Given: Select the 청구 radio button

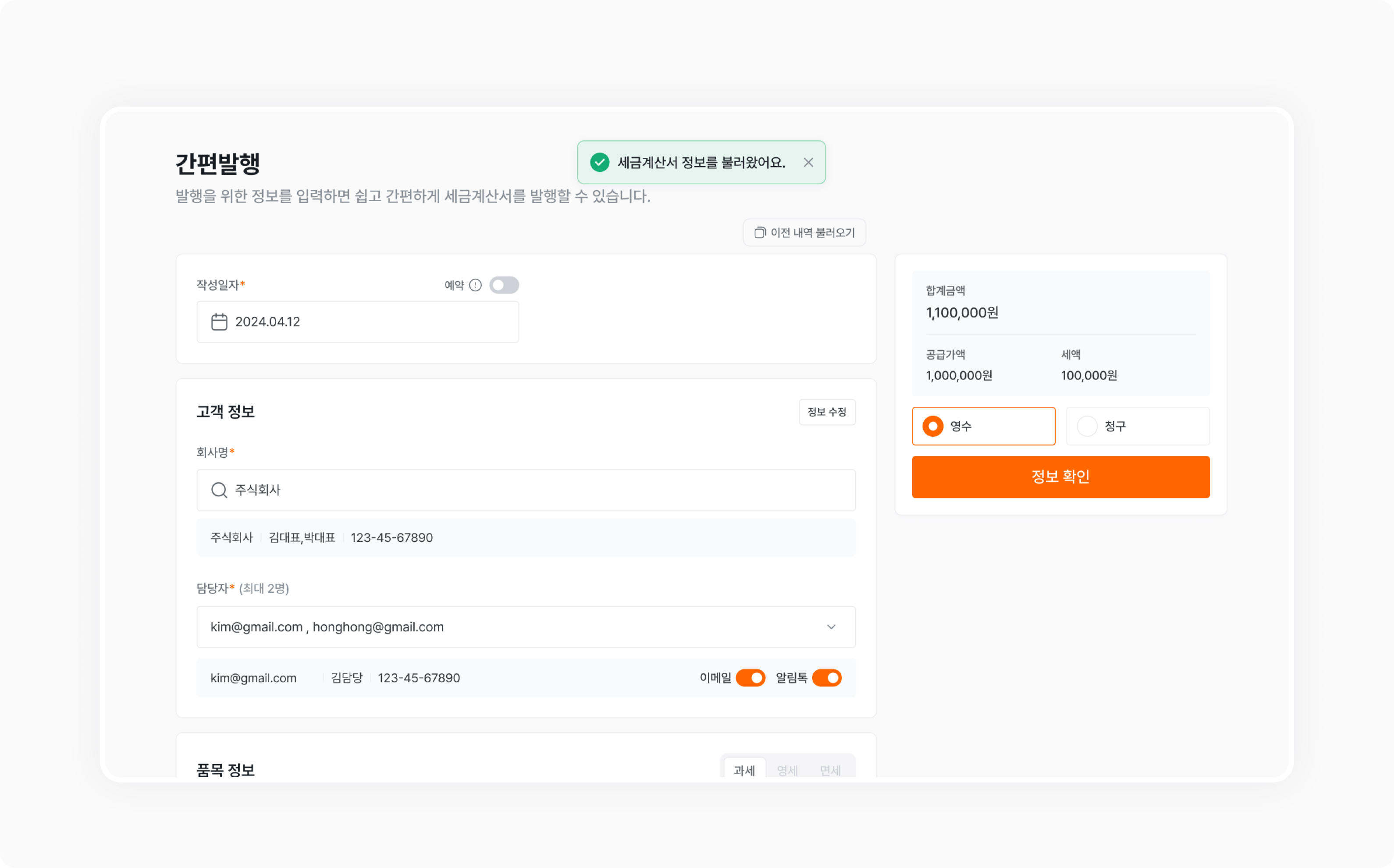Looking at the screenshot, I should (x=1086, y=426).
